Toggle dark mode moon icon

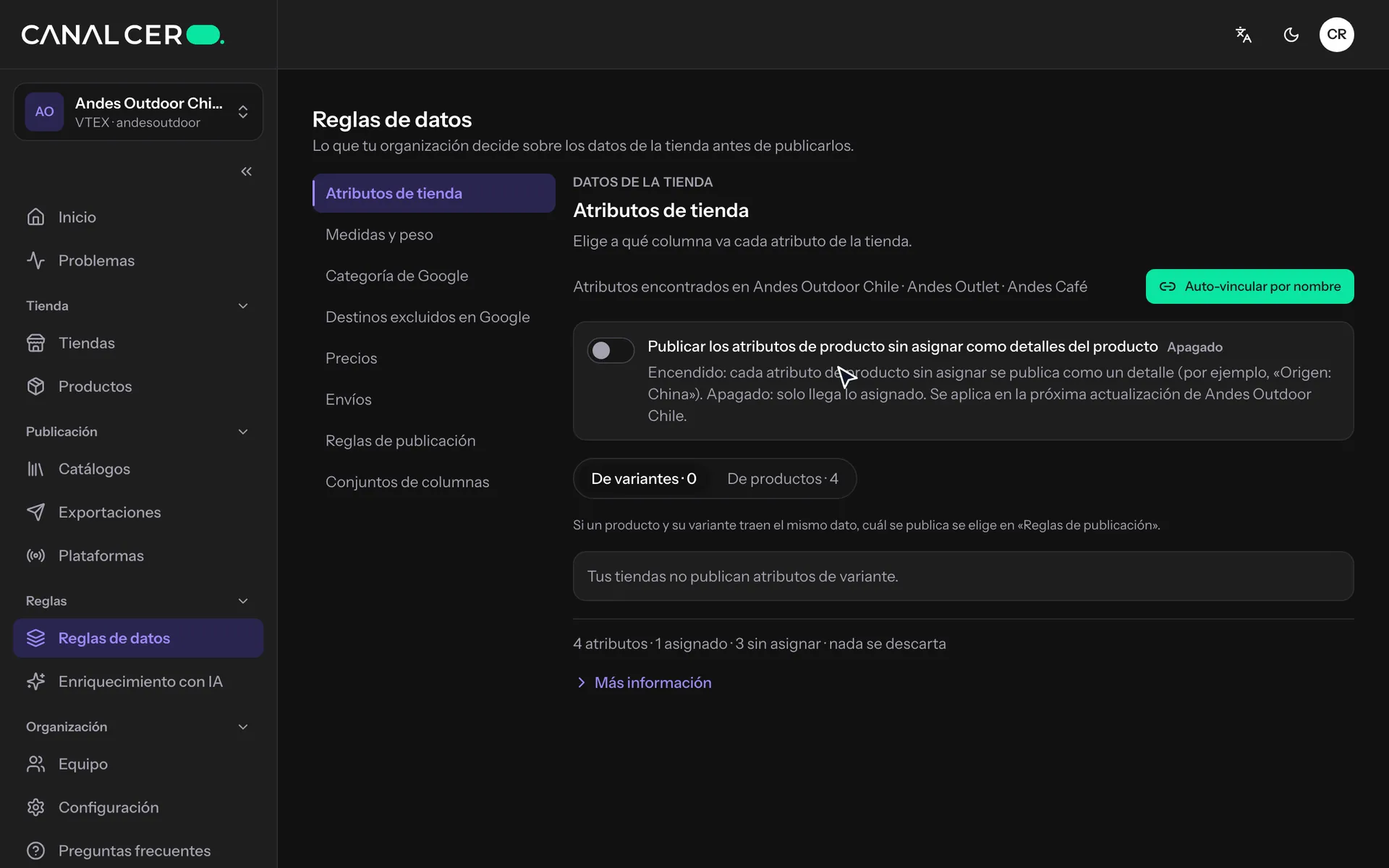[x=1291, y=35]
